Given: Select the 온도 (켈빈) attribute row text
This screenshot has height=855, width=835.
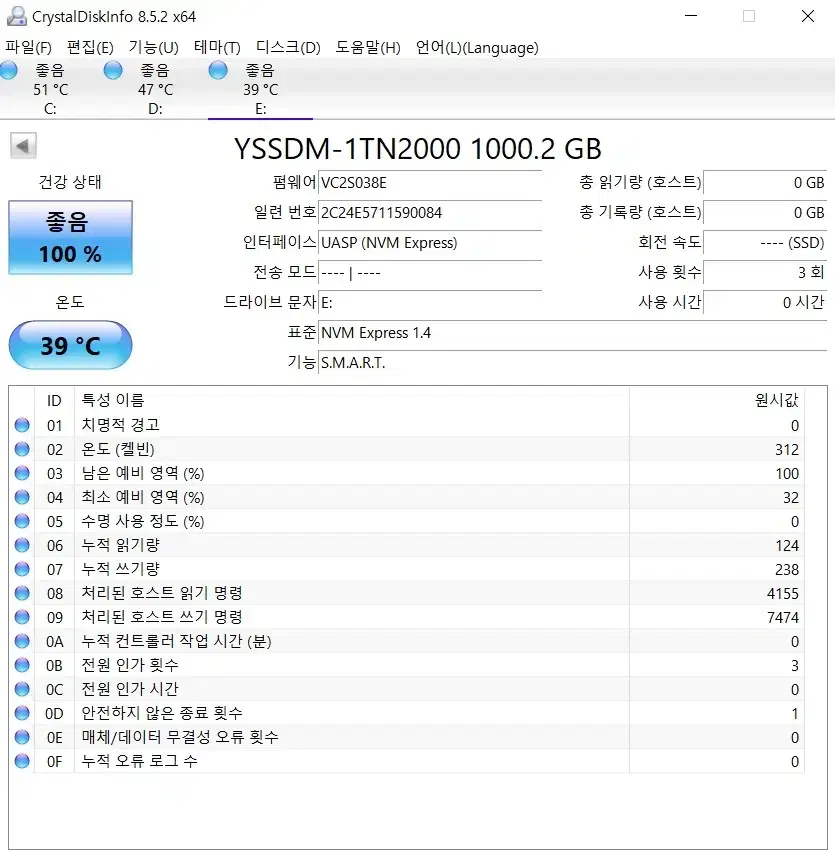Looking at the screenshot, I should [x=118, y=449].
